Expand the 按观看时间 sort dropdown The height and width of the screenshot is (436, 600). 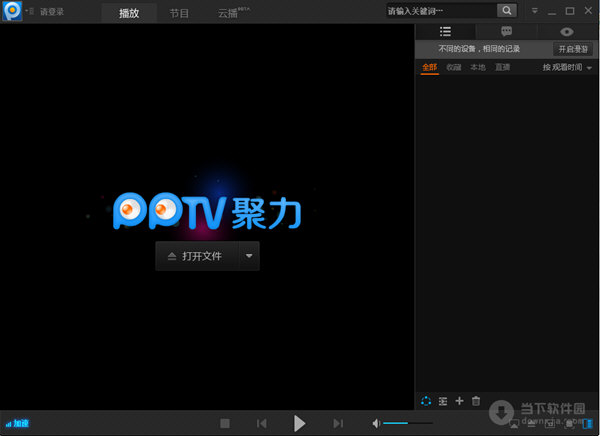(567, 68)
